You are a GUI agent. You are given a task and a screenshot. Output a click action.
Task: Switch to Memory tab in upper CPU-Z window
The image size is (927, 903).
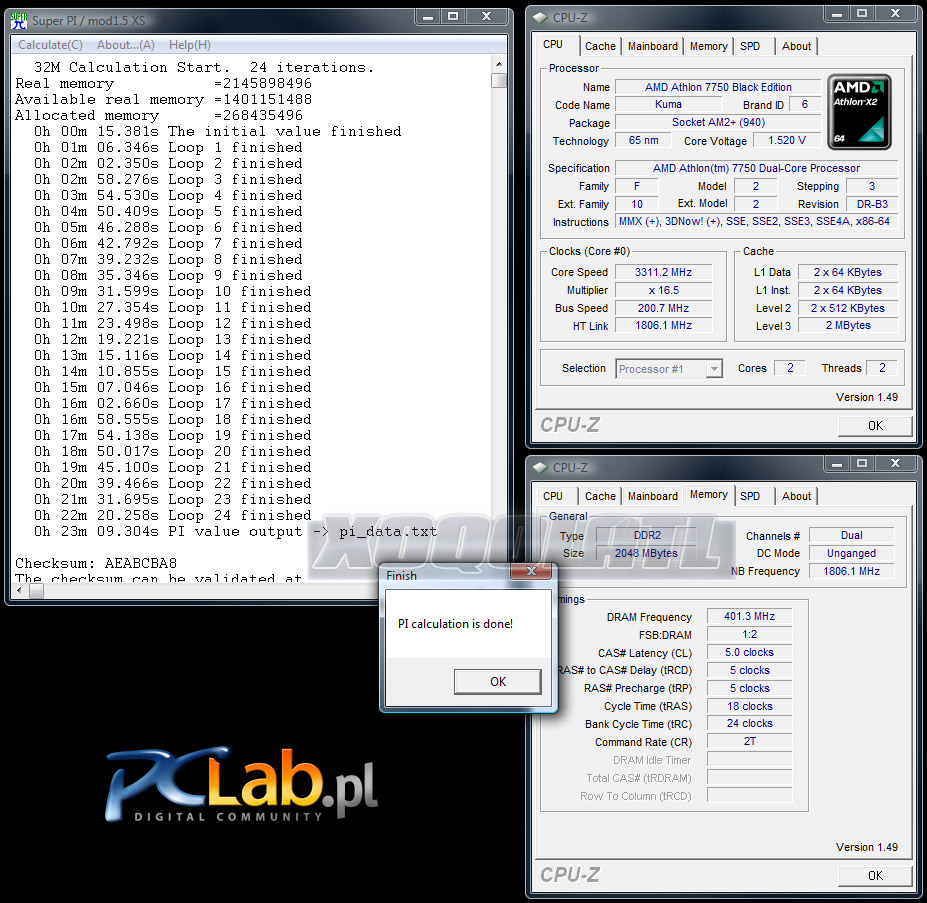tap(708, 46)
